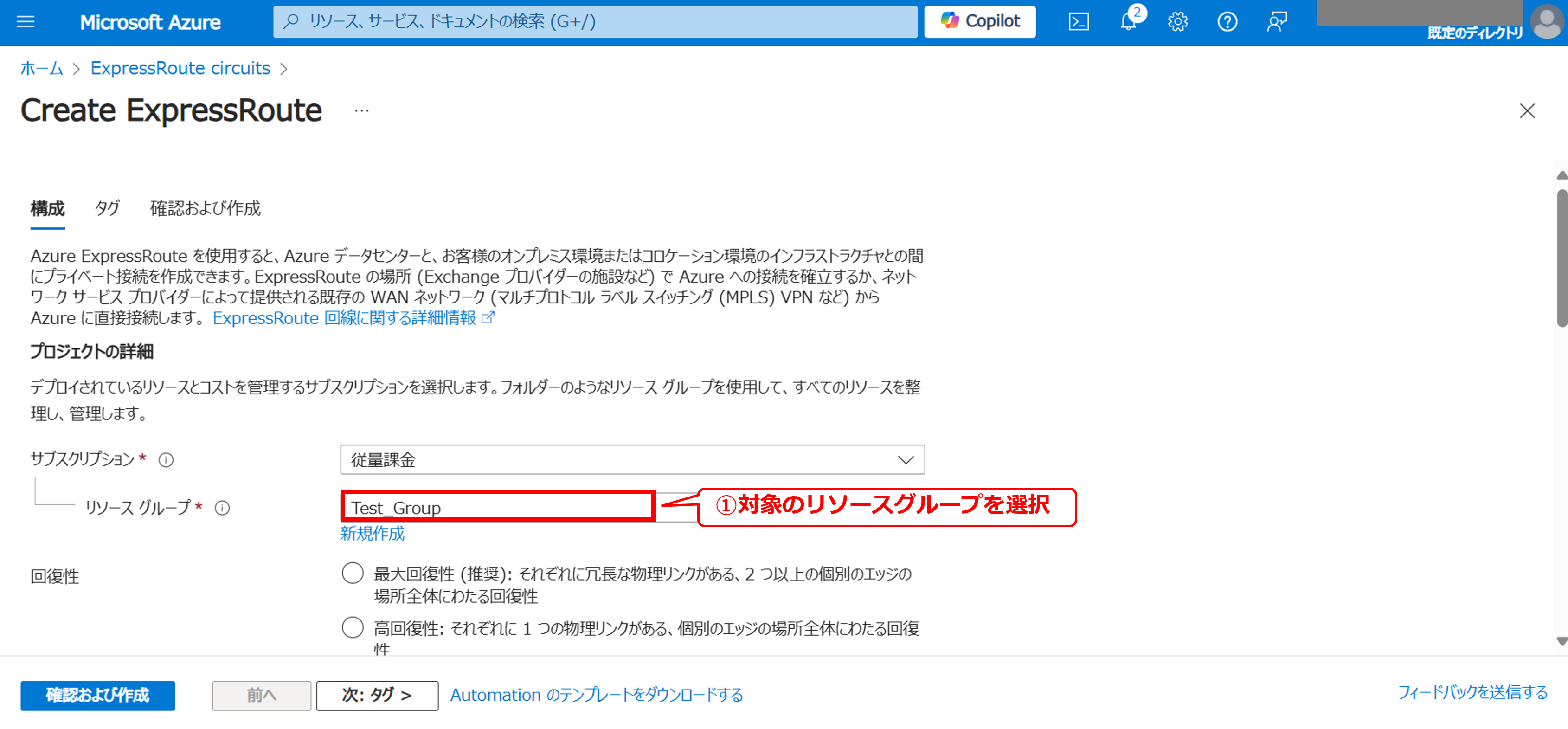Open portal settings gear
The image size is (1568, 729).
pyautogui.click(x=1177, y=22)
